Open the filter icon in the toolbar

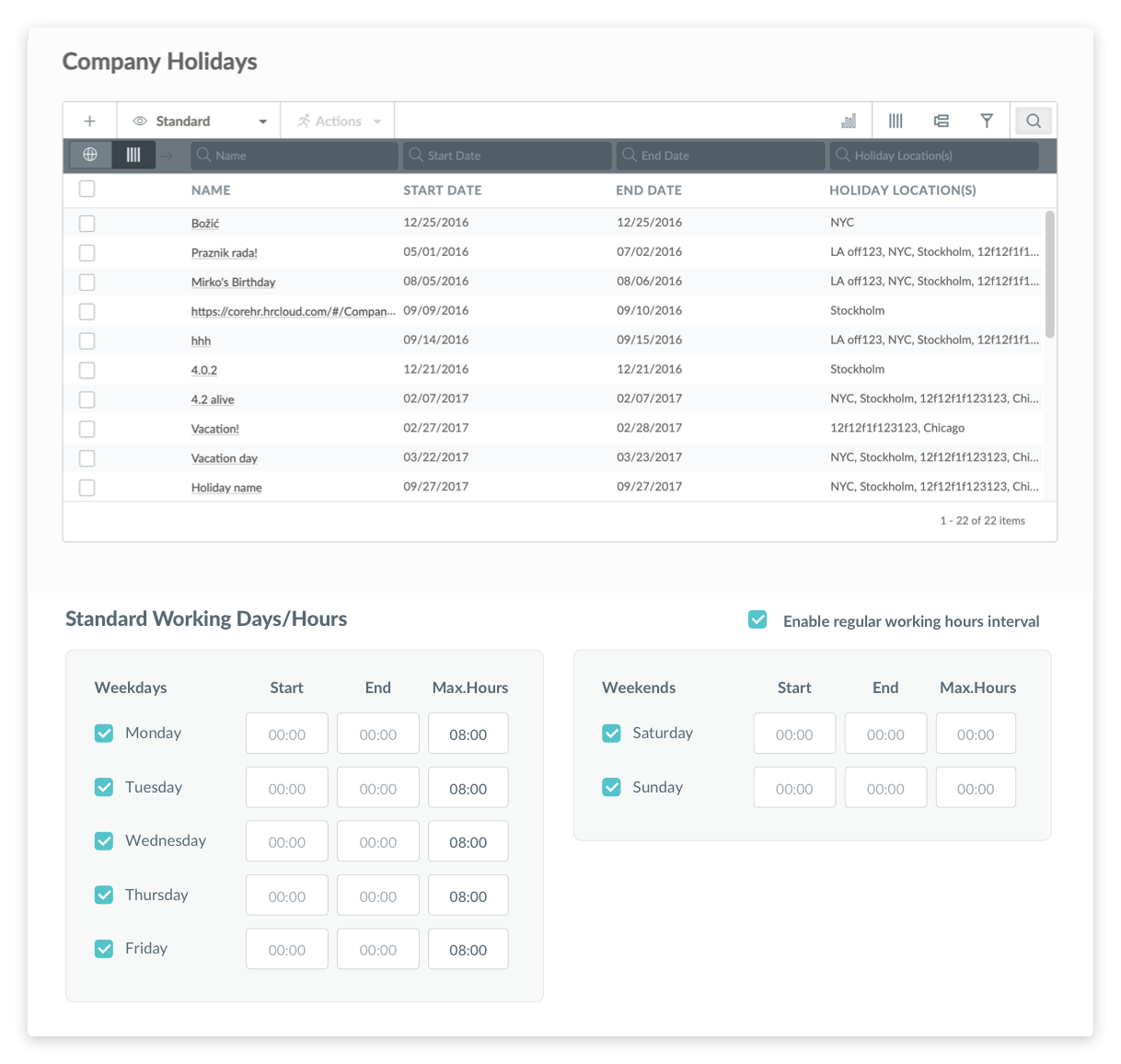click(987, 121)
